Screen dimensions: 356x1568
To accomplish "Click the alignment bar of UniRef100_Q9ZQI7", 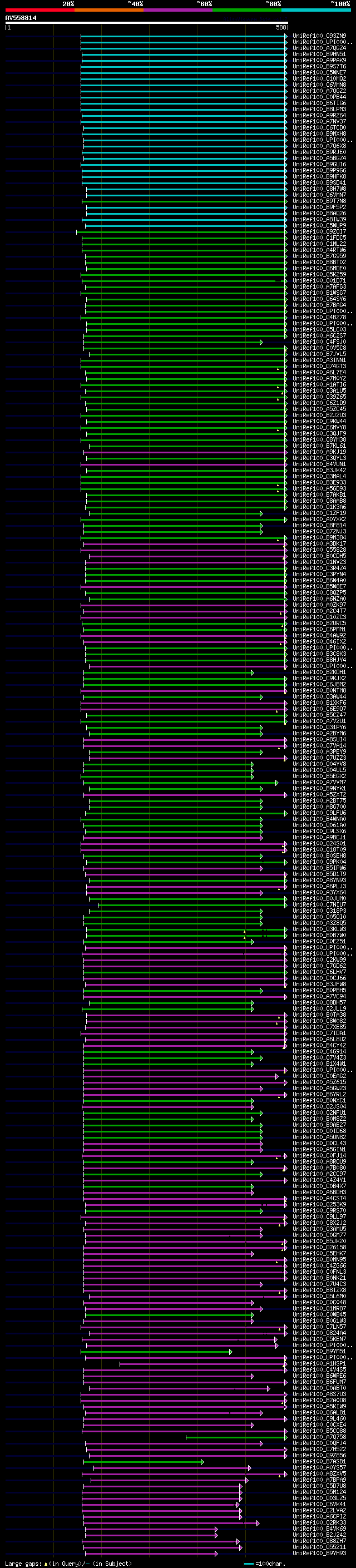I will click(x=182, y=232).
